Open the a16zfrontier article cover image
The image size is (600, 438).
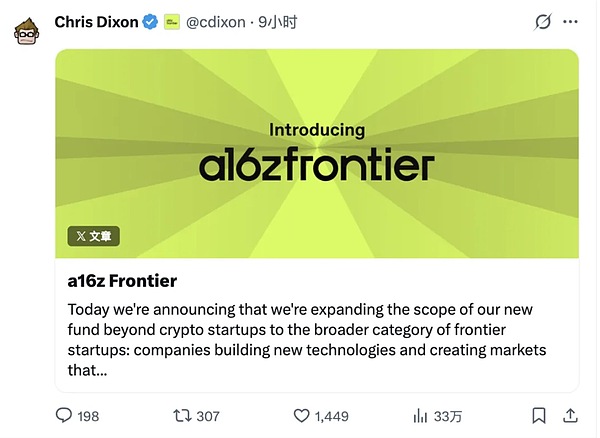[317, 153]
